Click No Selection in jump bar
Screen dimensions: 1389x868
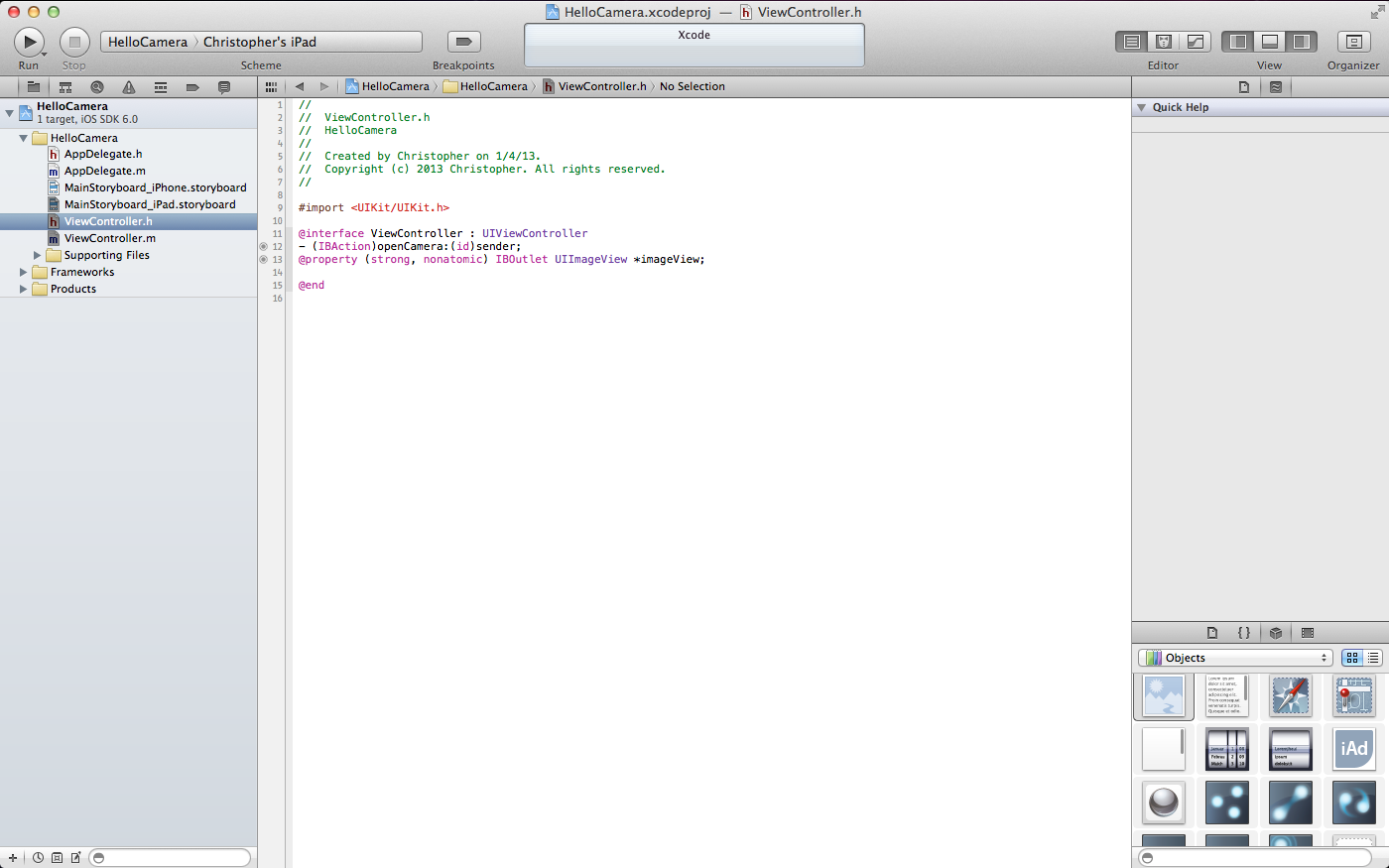[x=693, y=86]
